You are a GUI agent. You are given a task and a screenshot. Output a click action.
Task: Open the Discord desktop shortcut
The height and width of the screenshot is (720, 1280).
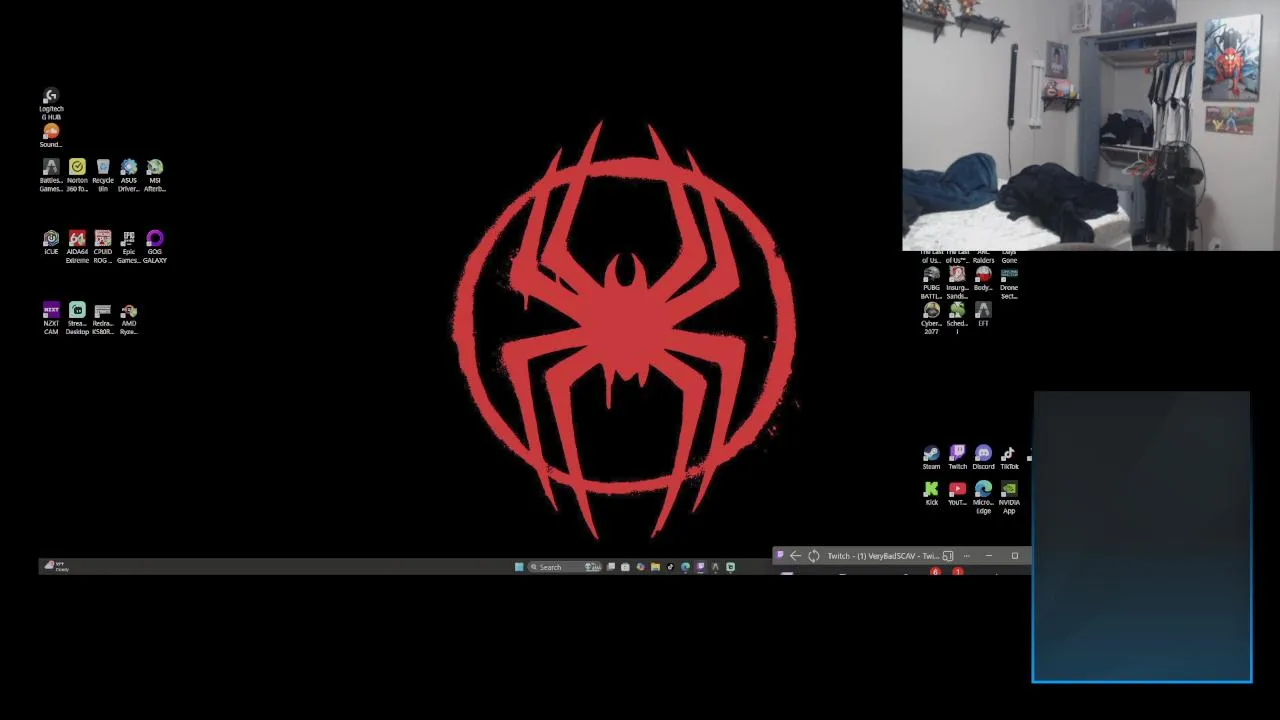(983, 458)
